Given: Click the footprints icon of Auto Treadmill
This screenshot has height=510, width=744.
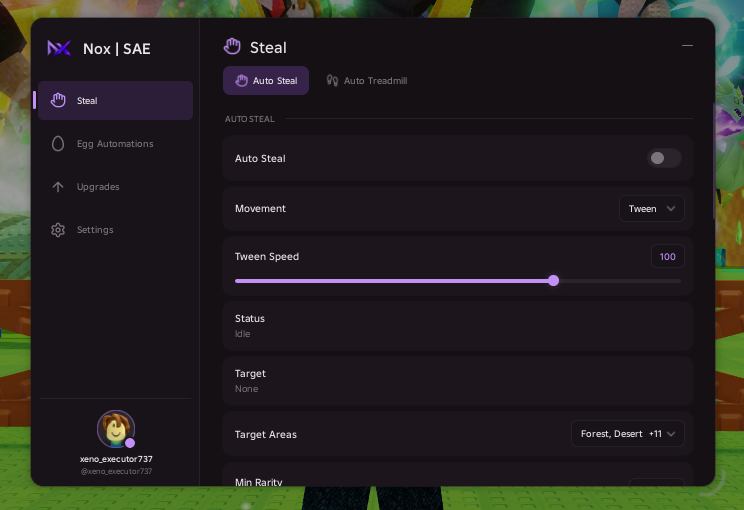Looking at the screenshot, I should tap(332, 81).
